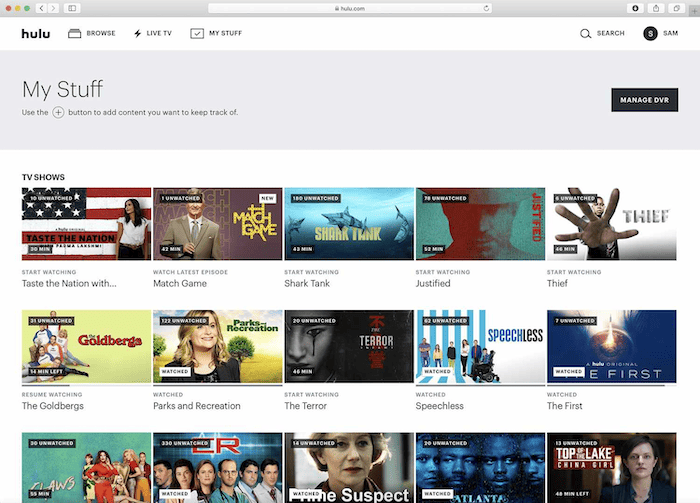
Task: Click the 'Justified' title link
Action: coord(433,283)
